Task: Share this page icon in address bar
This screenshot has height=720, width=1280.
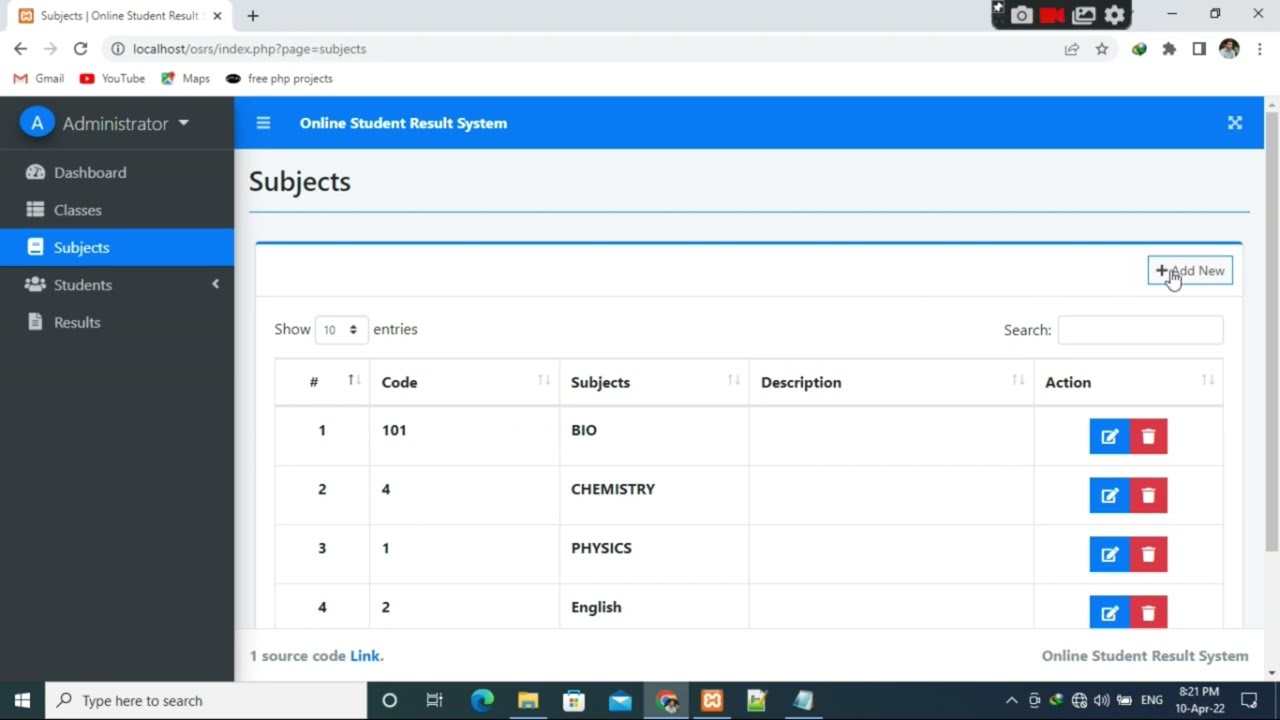Action: point(1072,48)
